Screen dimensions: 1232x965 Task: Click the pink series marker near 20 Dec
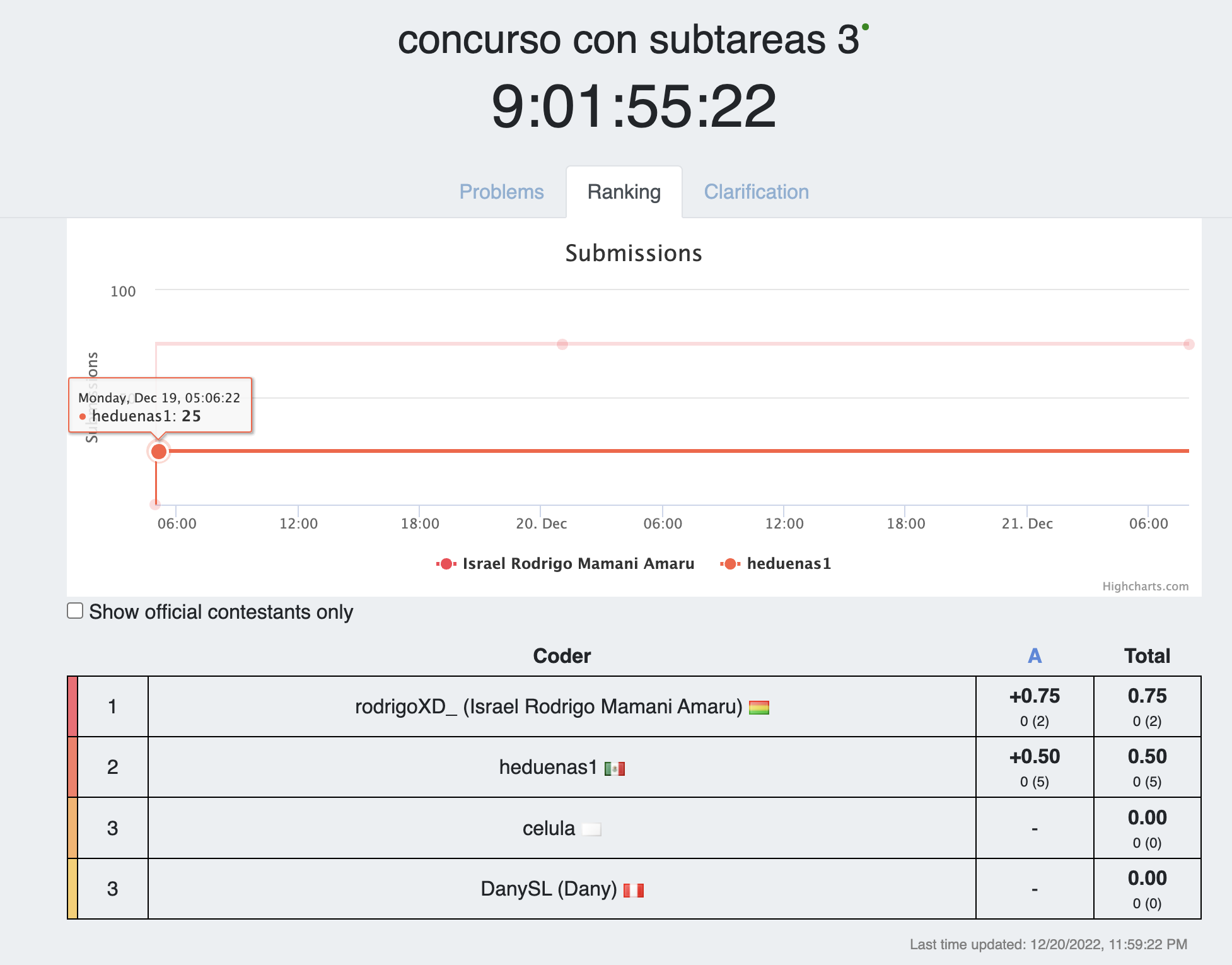[x=561, y=344]
